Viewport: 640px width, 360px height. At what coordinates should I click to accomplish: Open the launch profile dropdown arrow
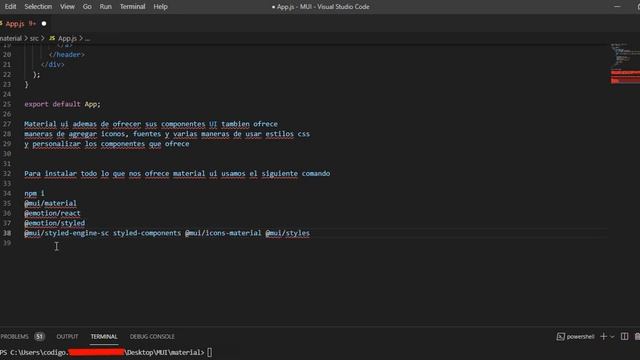coord(612,337)
